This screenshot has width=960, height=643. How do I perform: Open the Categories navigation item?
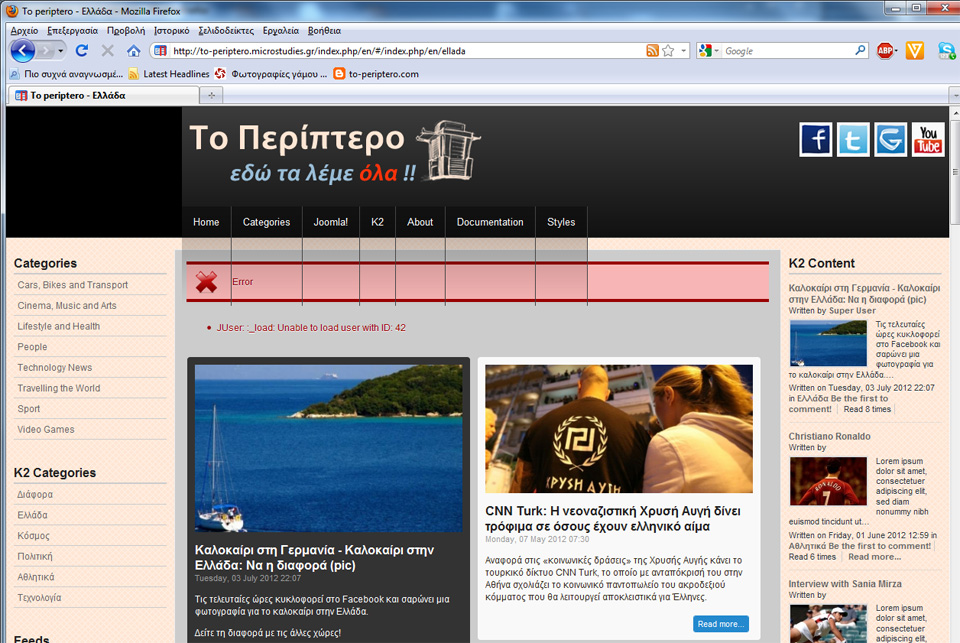pos(266,222)
